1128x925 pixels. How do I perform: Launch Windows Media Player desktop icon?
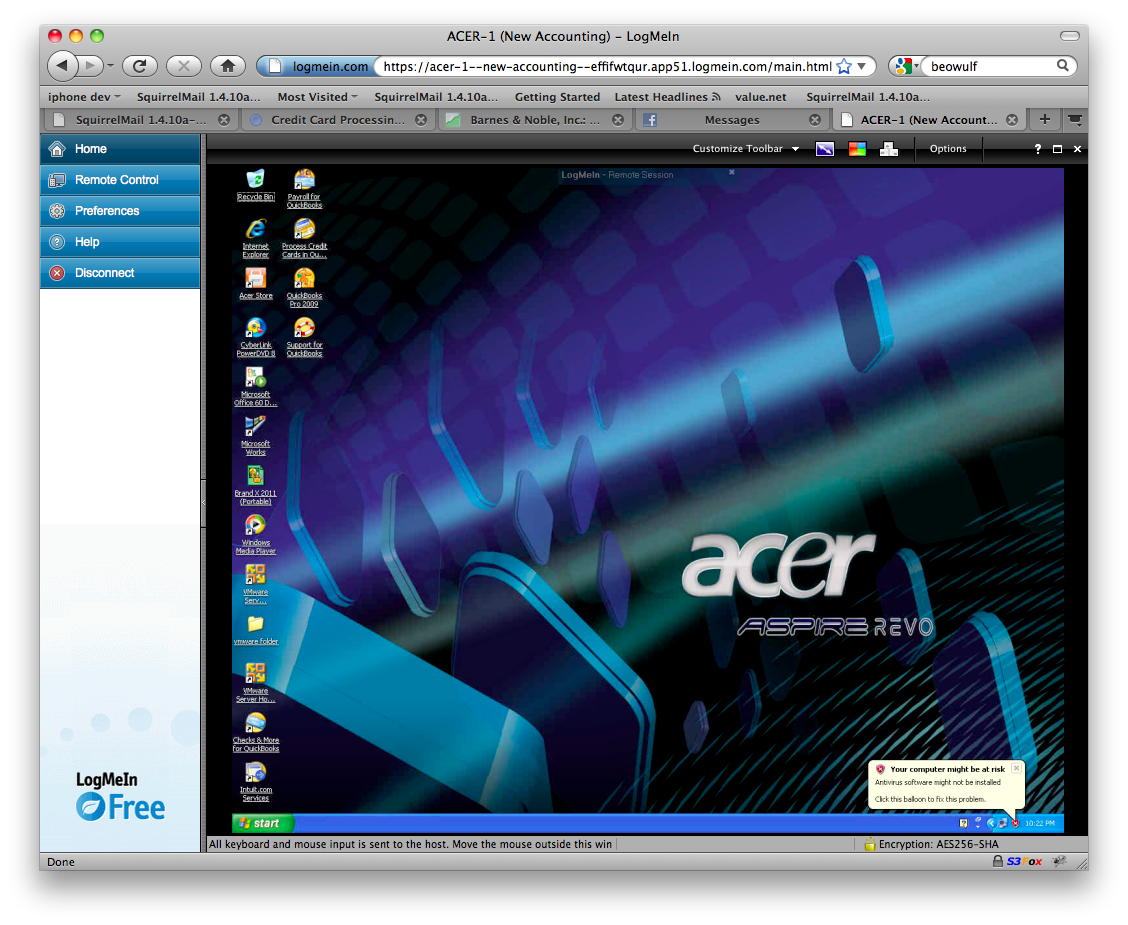(255, 535)
